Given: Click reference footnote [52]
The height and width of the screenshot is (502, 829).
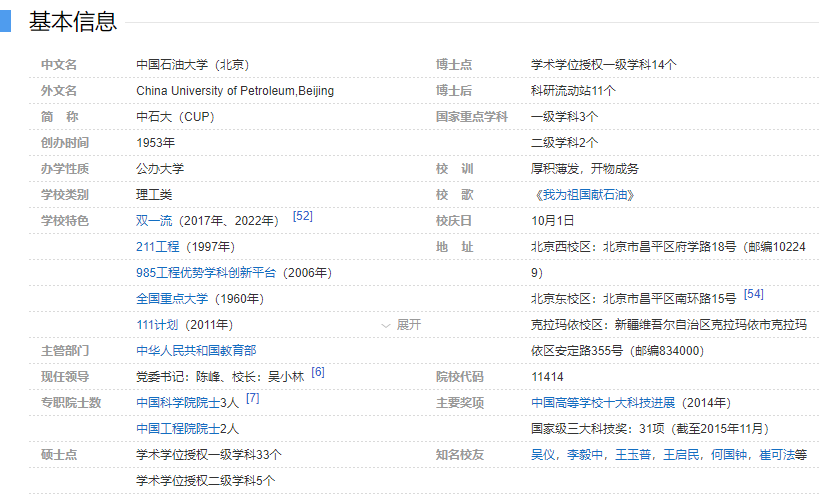Looking at the screenshot, I should [302, 216].
